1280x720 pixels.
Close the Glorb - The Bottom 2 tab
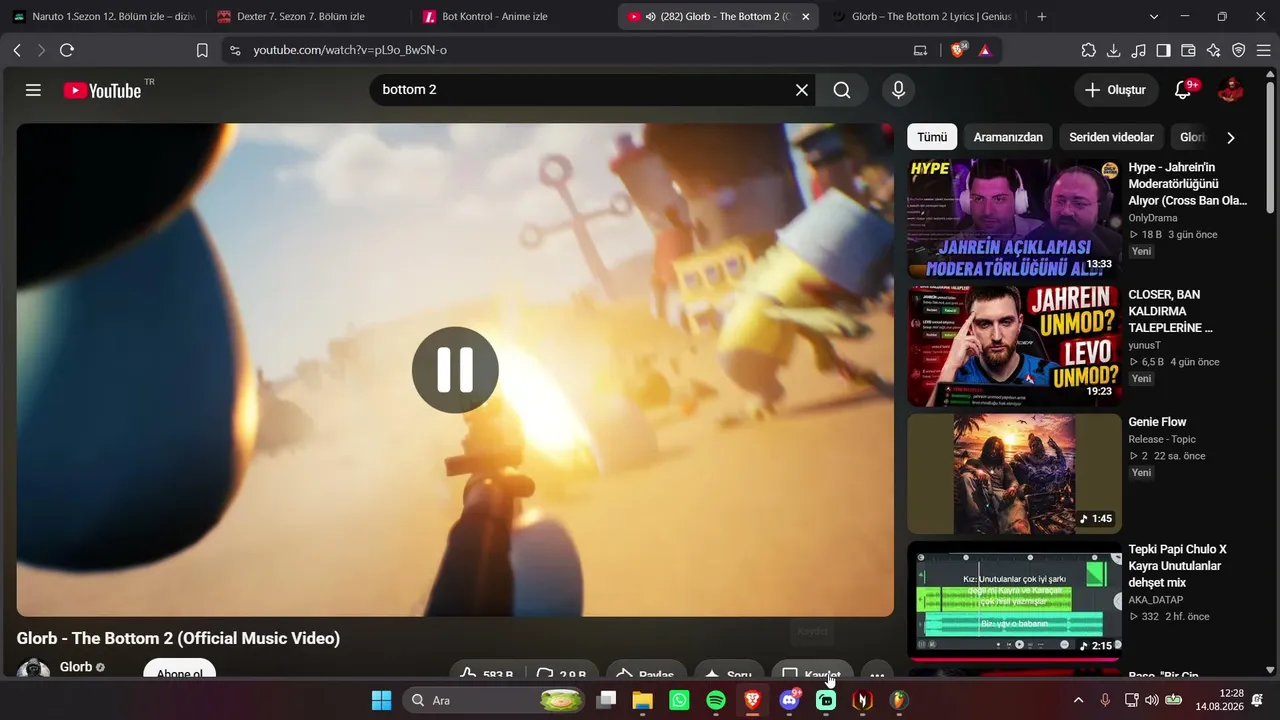[x=806, y=17]
